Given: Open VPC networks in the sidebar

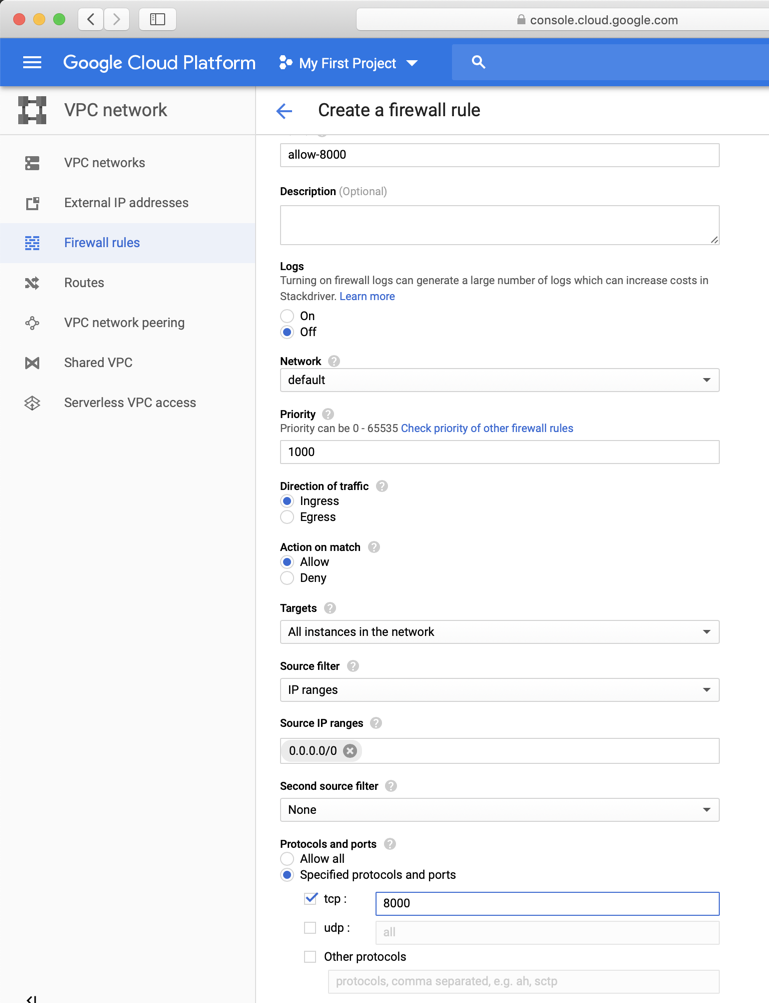Looking at the screenshot, I should (x=104, y=163).
